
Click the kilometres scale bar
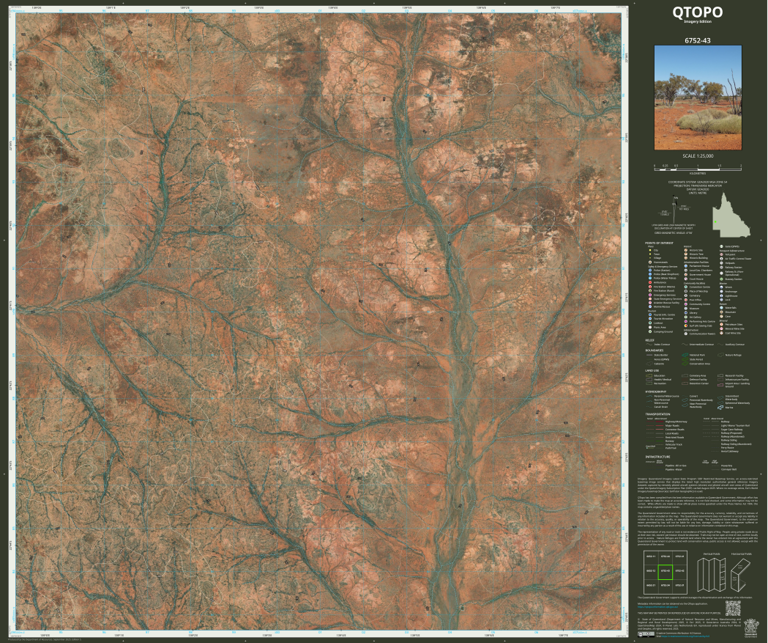[x=698, y=167]
